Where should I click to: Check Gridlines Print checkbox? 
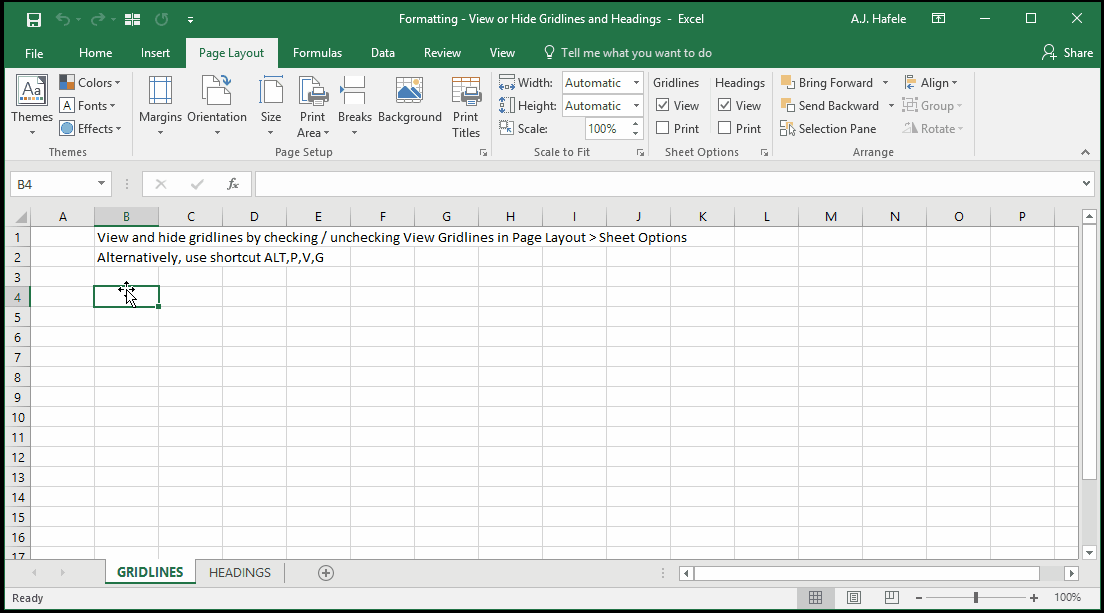tap(663, 128)
